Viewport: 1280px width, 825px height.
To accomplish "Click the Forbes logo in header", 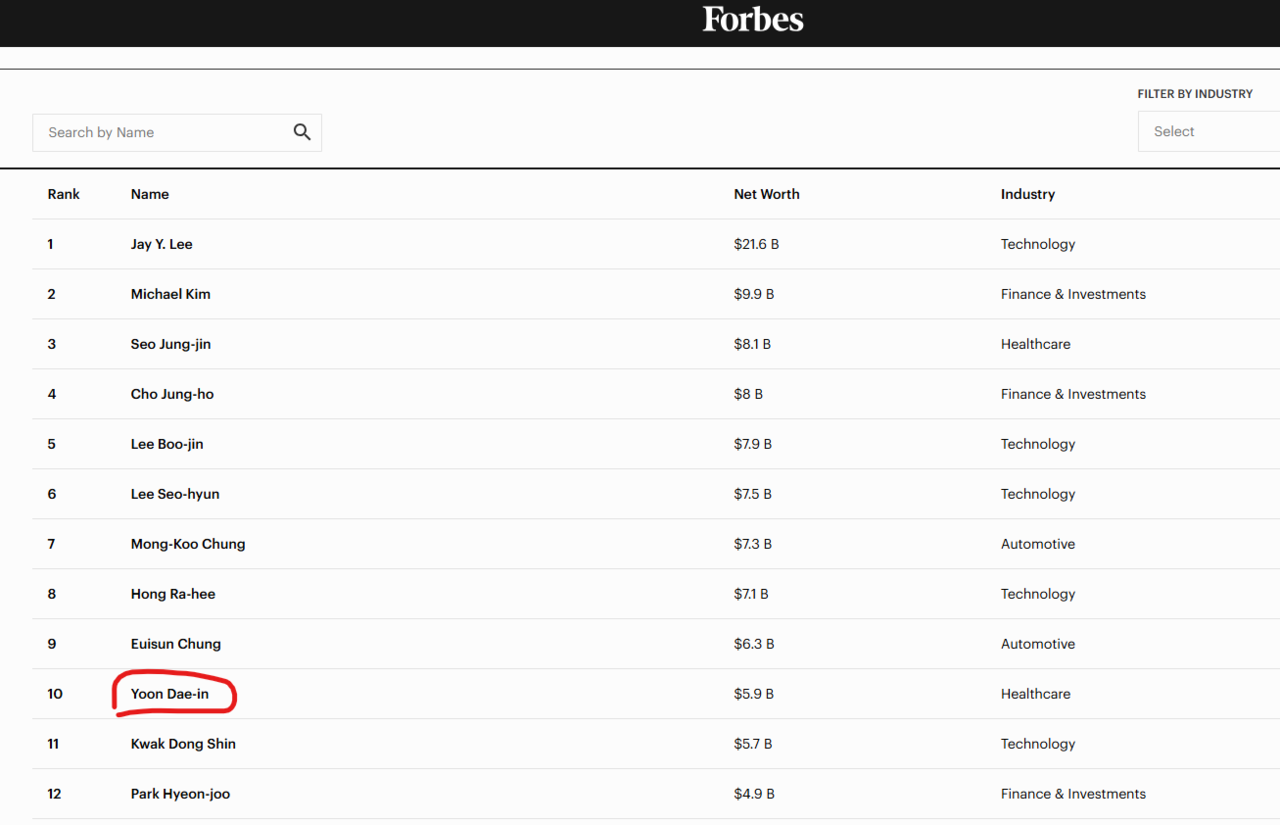I will (752, 19).
